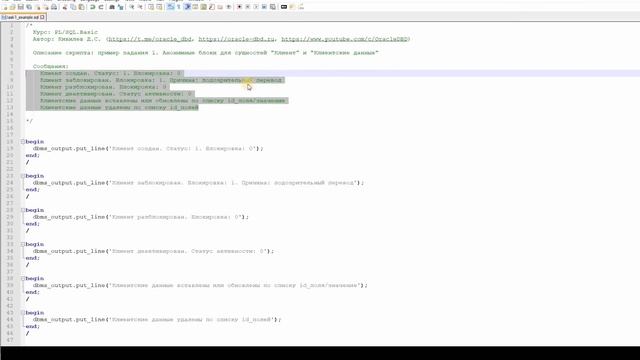Close the .sql file tab with its X

pyautogui.click(x=42, y=17)
